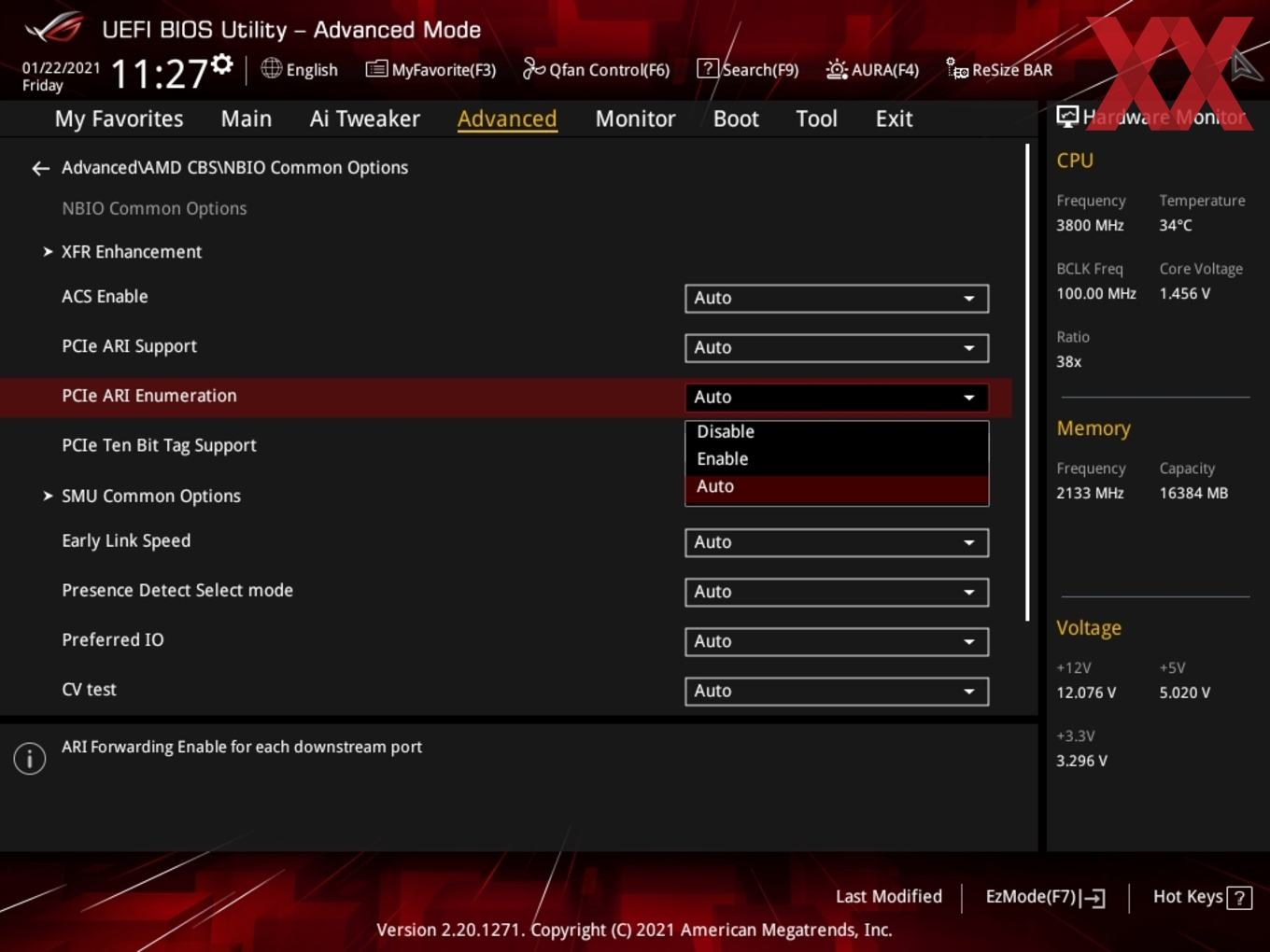Open Presence Detect Select mode dropdown
1270x952 pixels.
tap(837, 592)
